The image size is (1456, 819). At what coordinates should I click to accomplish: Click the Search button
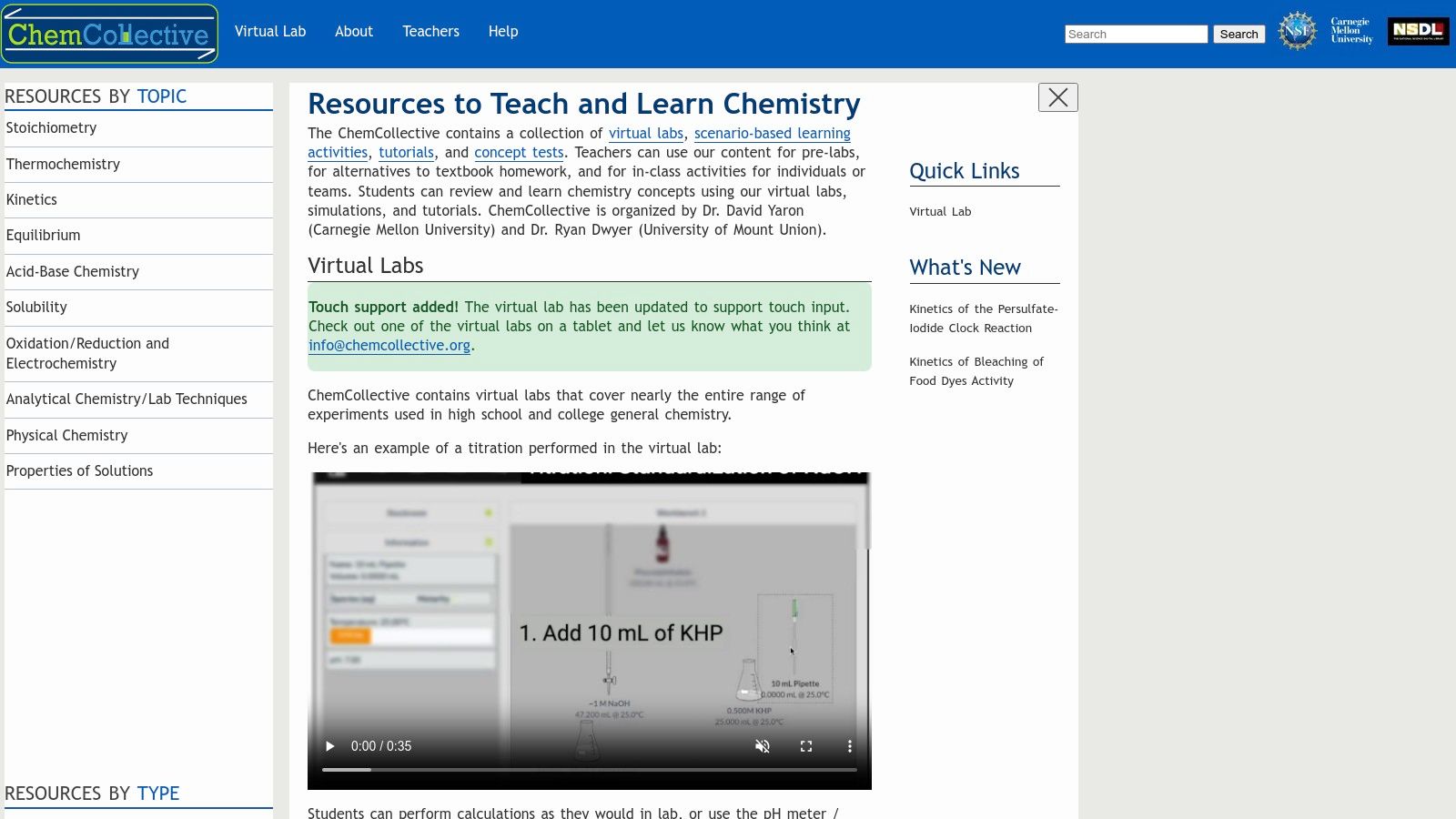click(x=1239, y=34)
